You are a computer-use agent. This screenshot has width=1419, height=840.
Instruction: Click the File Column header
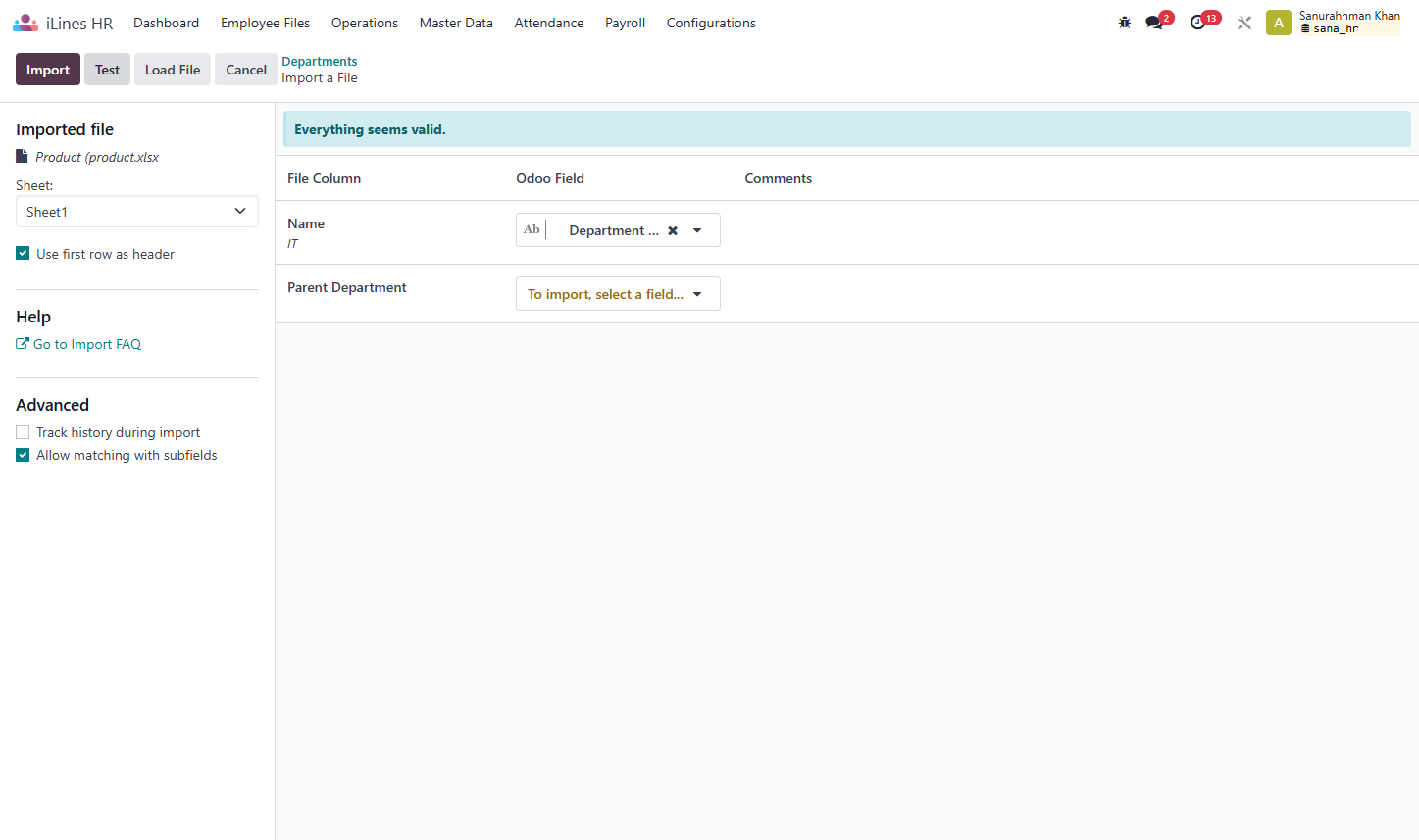(x=324, y=178)
